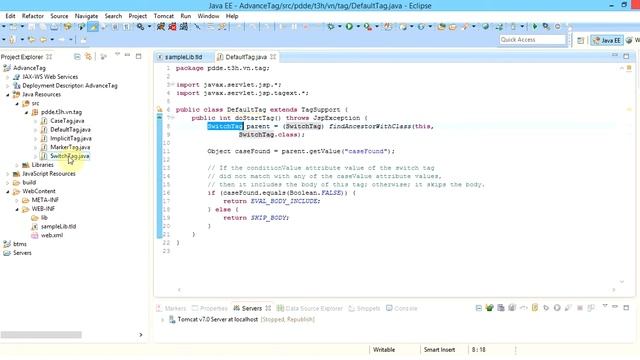Collapse the pdde.t3h.vn.tag package
640x360 pixels.
[x=26, y=112]
